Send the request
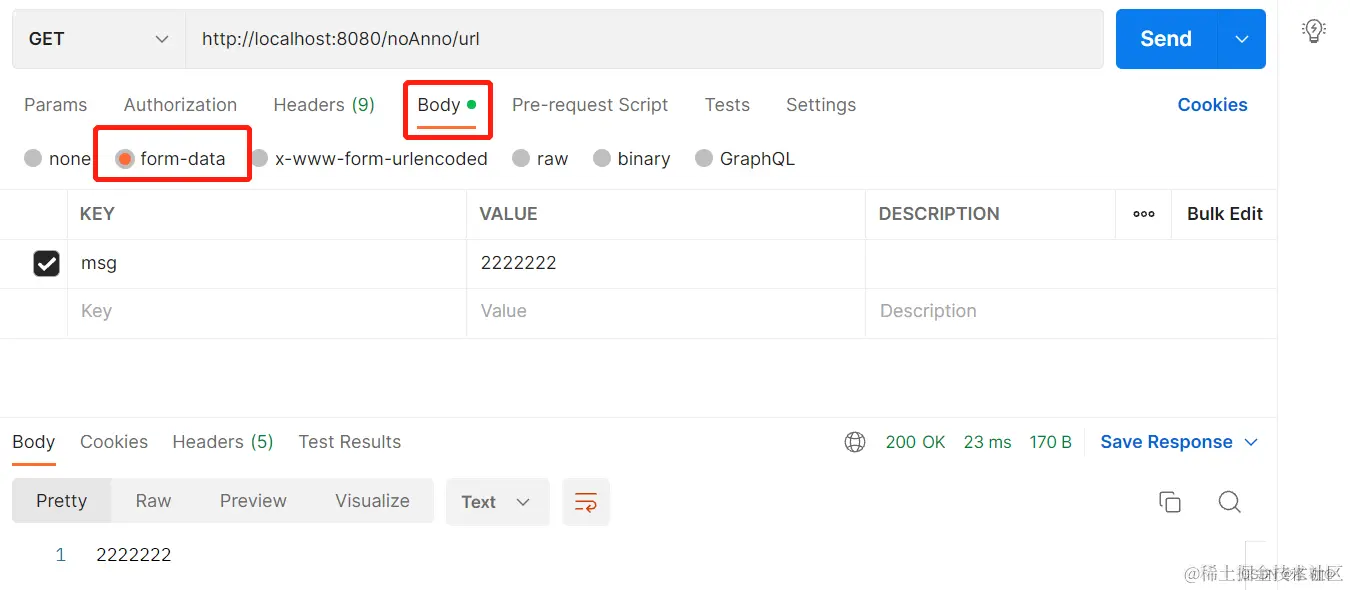Image resolution: width=1350 pixels, height=590 pixels. pos(1166,39)
